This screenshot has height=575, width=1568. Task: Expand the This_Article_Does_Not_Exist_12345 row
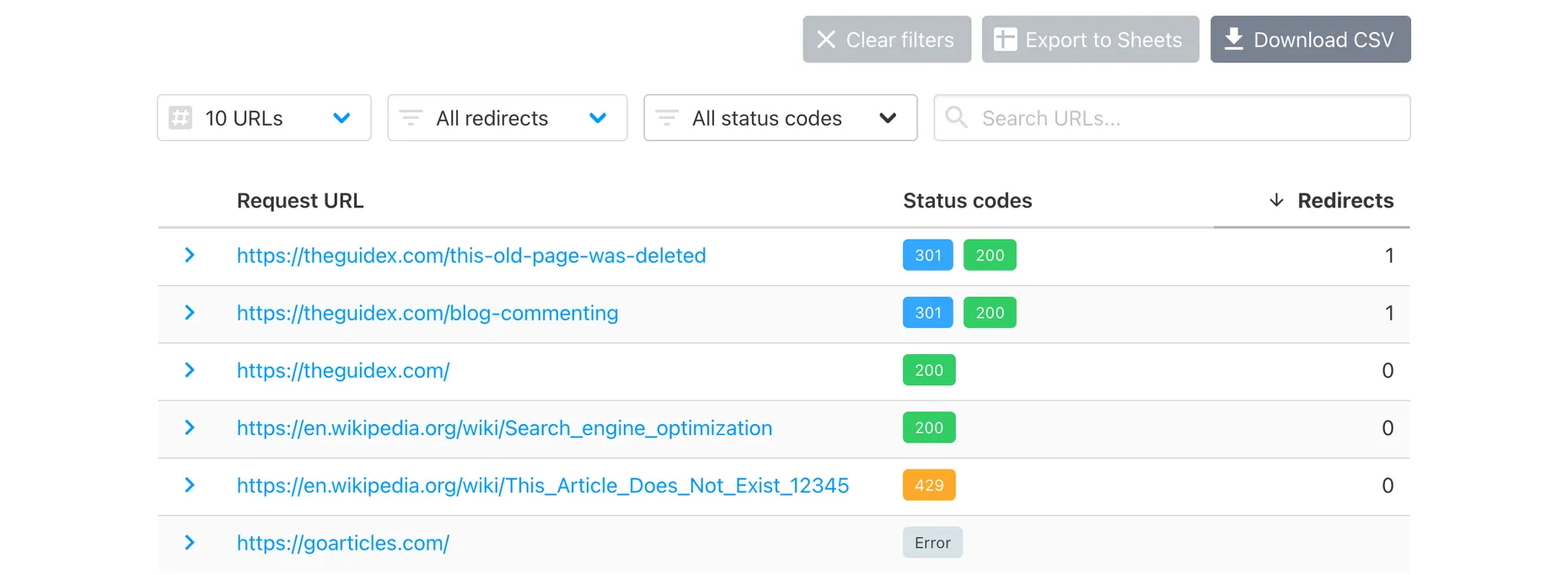tap(190, 485)
